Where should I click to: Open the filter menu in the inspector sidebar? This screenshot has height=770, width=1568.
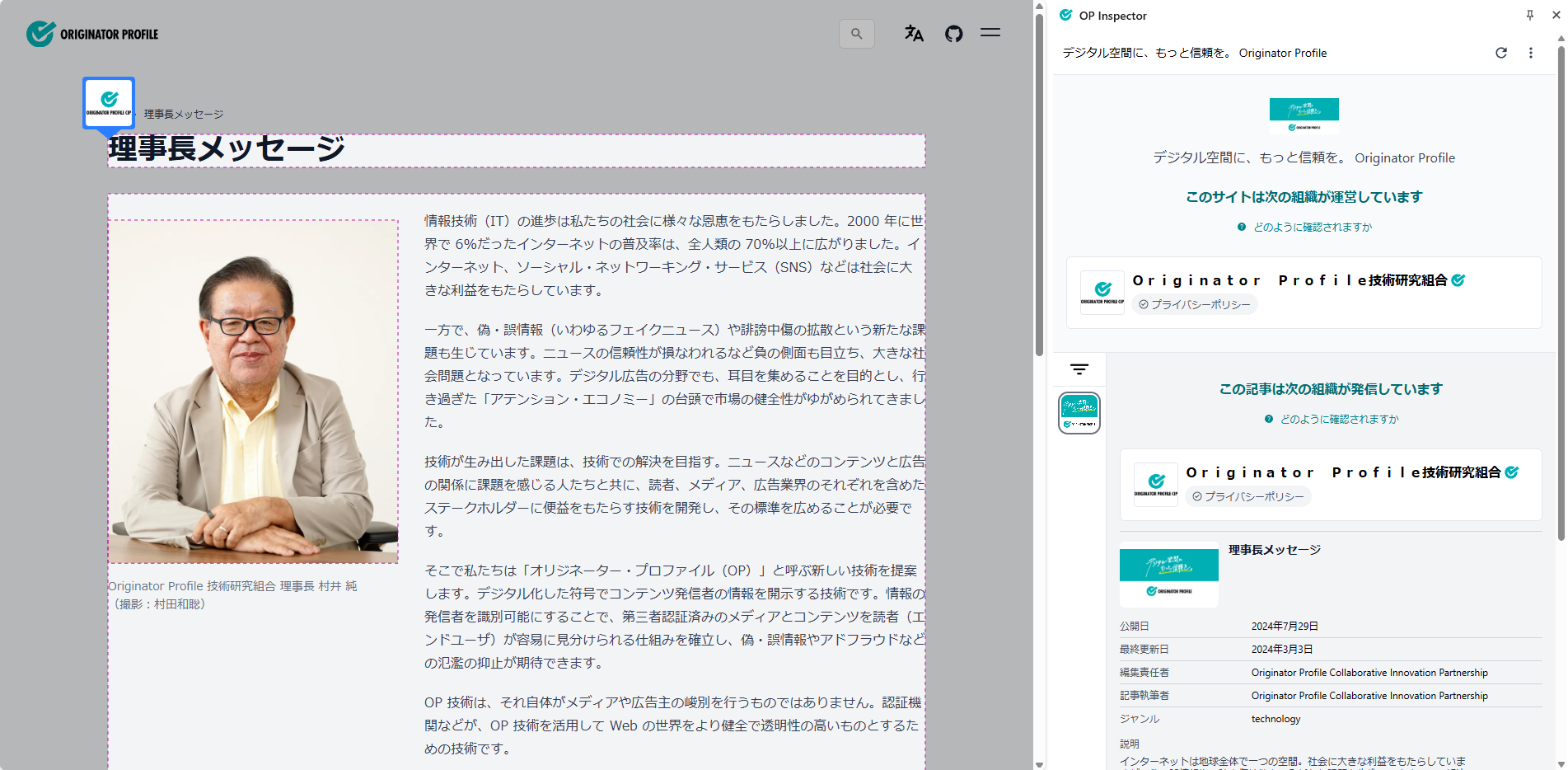tap(1079, 369)
